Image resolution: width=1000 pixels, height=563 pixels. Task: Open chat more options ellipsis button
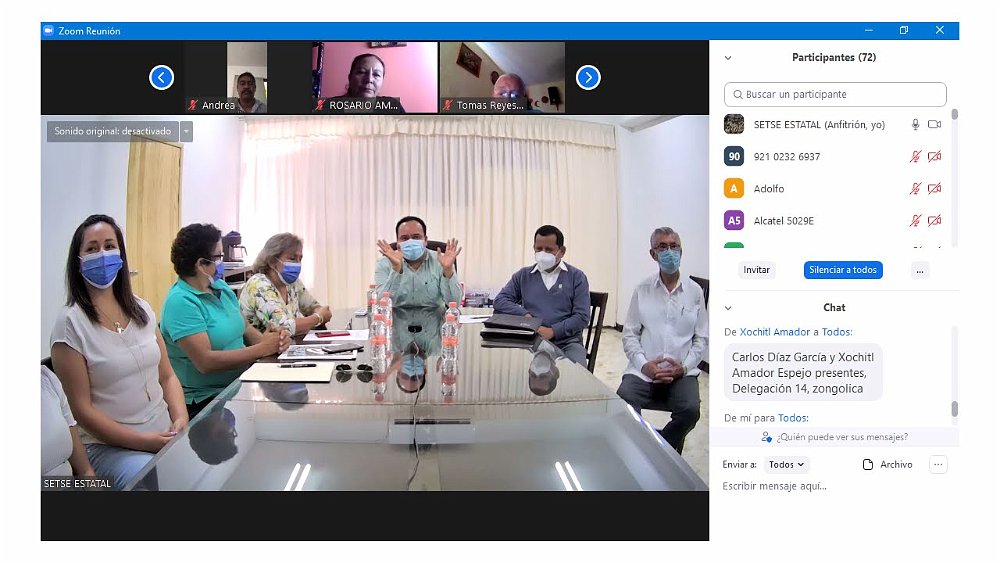[x=937, y=464]
